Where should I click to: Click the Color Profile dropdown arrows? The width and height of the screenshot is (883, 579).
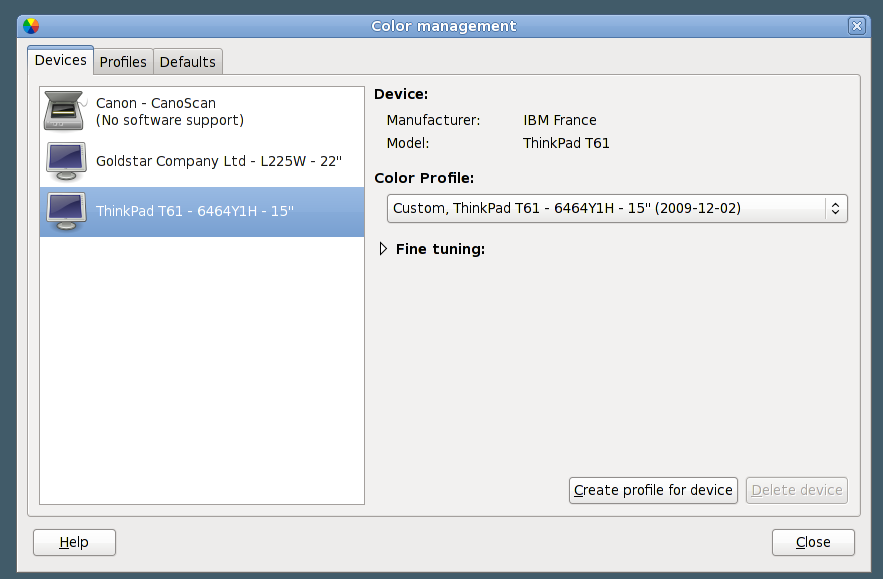[x=836, y=208]
